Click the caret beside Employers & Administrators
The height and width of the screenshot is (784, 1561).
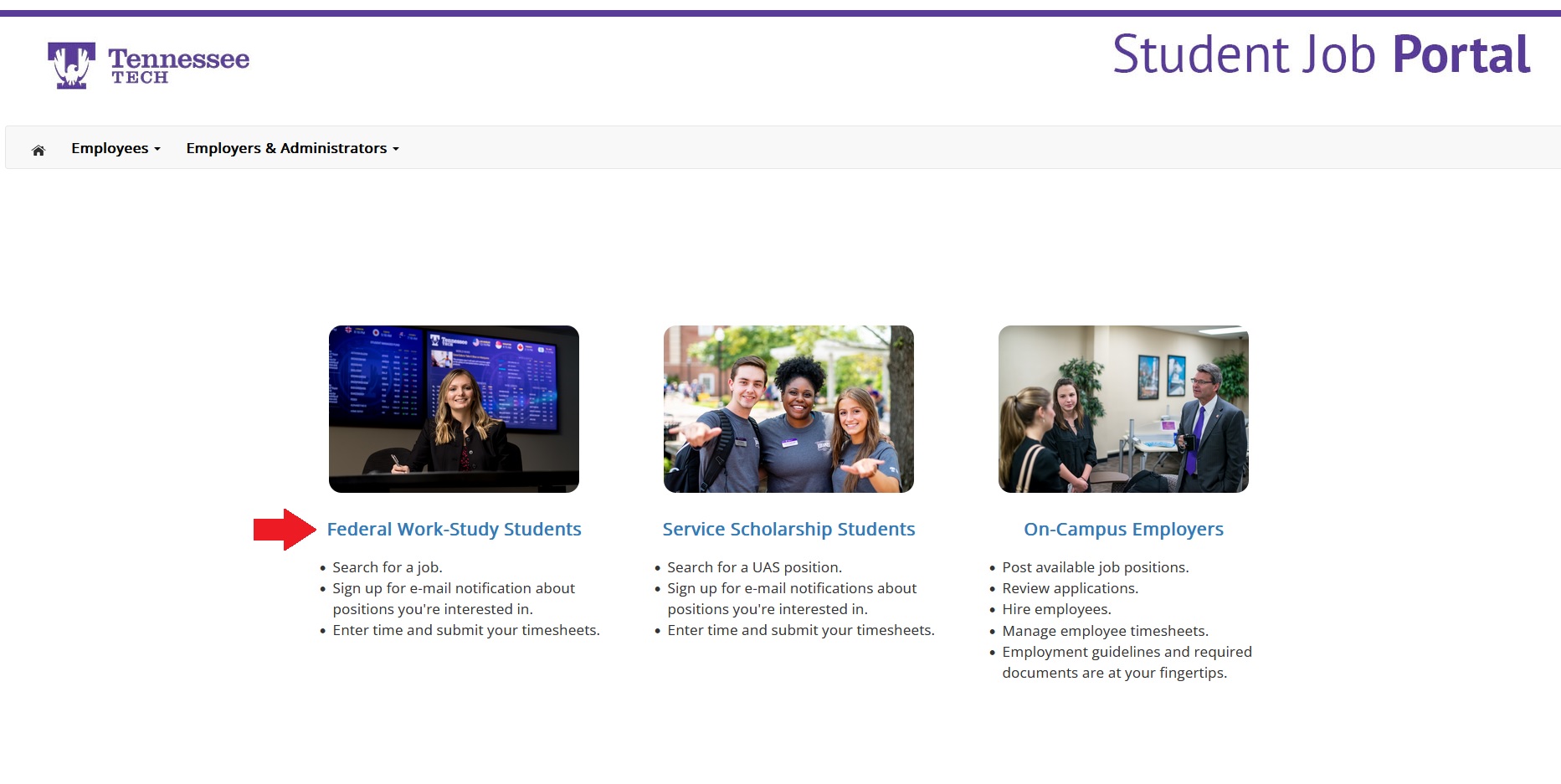pos(396,149)
